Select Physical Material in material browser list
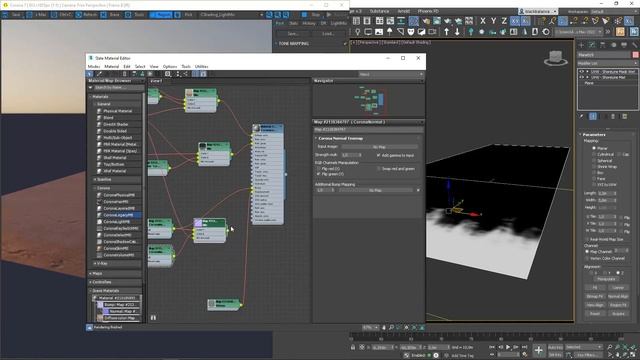Image resolution: width=640 pixels, height=360 pixels. pyautogui.click(x=118, y=111)
